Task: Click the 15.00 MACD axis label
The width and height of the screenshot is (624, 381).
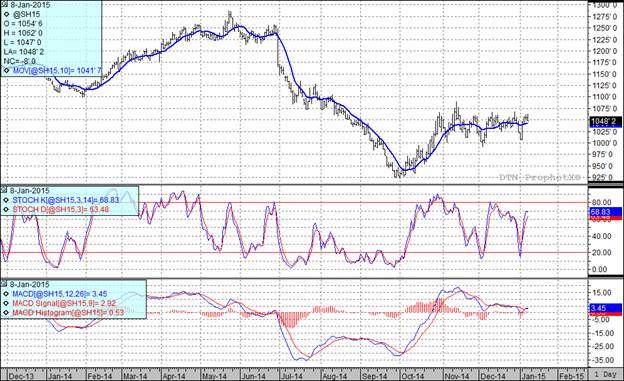Action: pyautogui.click(x=601, y=293)
